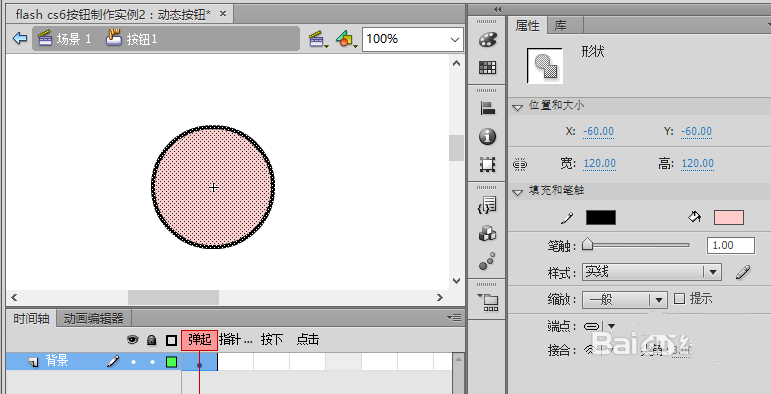Switch to the 库 library tab
The height and width of the screenshot is (394, 771).
coord(560,26)
